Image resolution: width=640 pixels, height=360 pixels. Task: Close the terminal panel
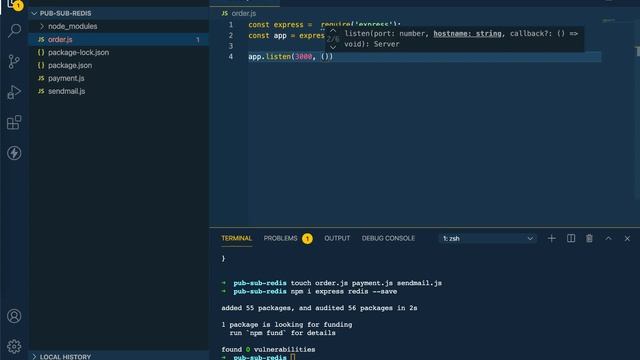point(627,238)
